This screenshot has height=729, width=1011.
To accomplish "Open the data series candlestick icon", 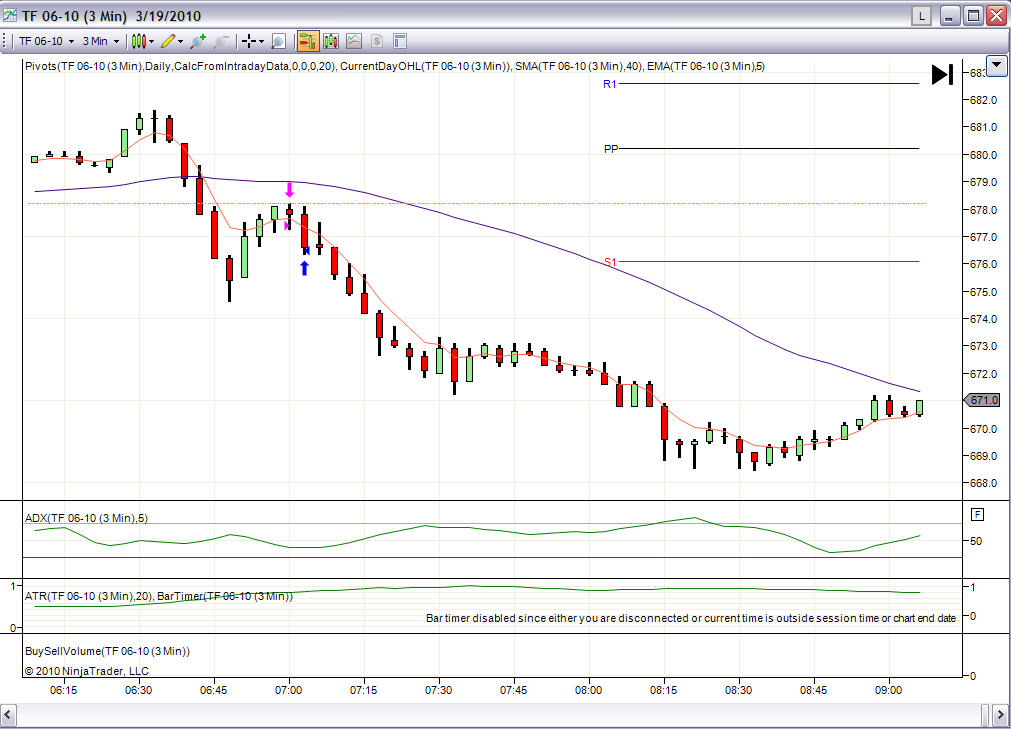I will [331, 41].
